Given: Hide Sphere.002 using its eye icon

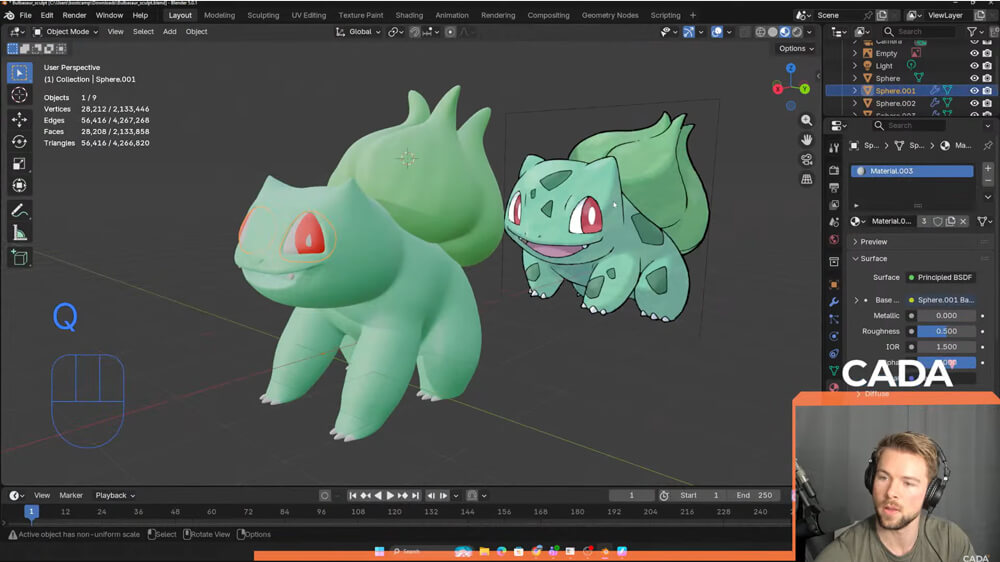Looking at the screenshot, I should [974, 103].
